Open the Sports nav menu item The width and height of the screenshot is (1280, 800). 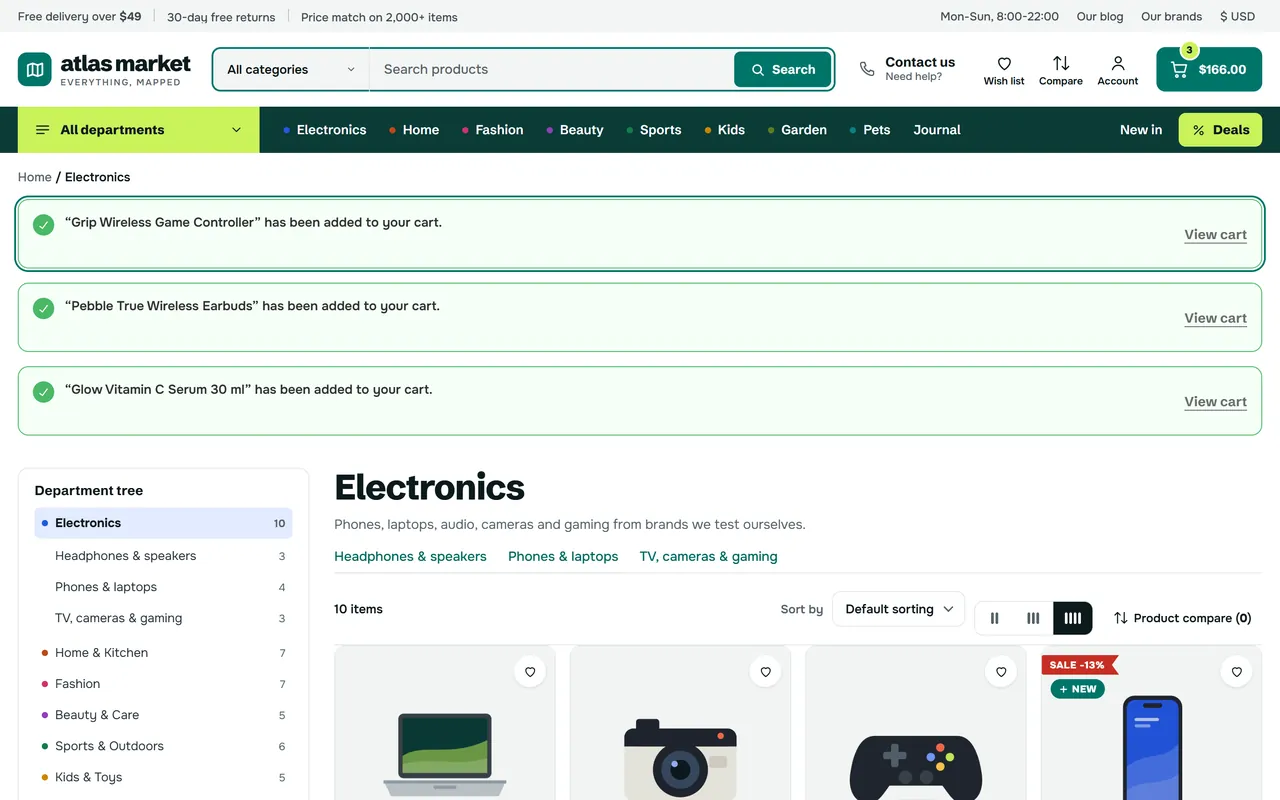654,130
